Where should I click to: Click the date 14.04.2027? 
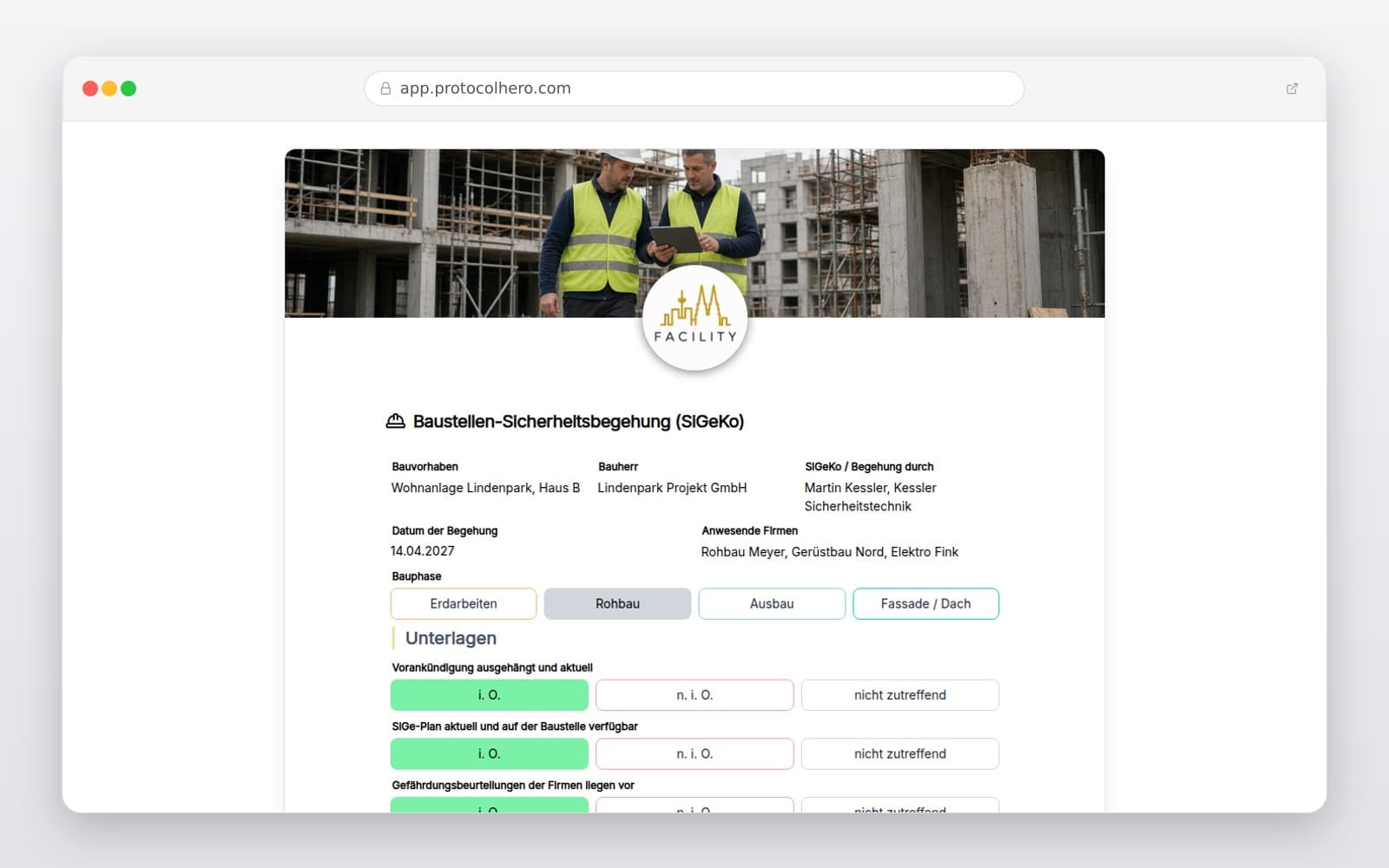point(423,551)
